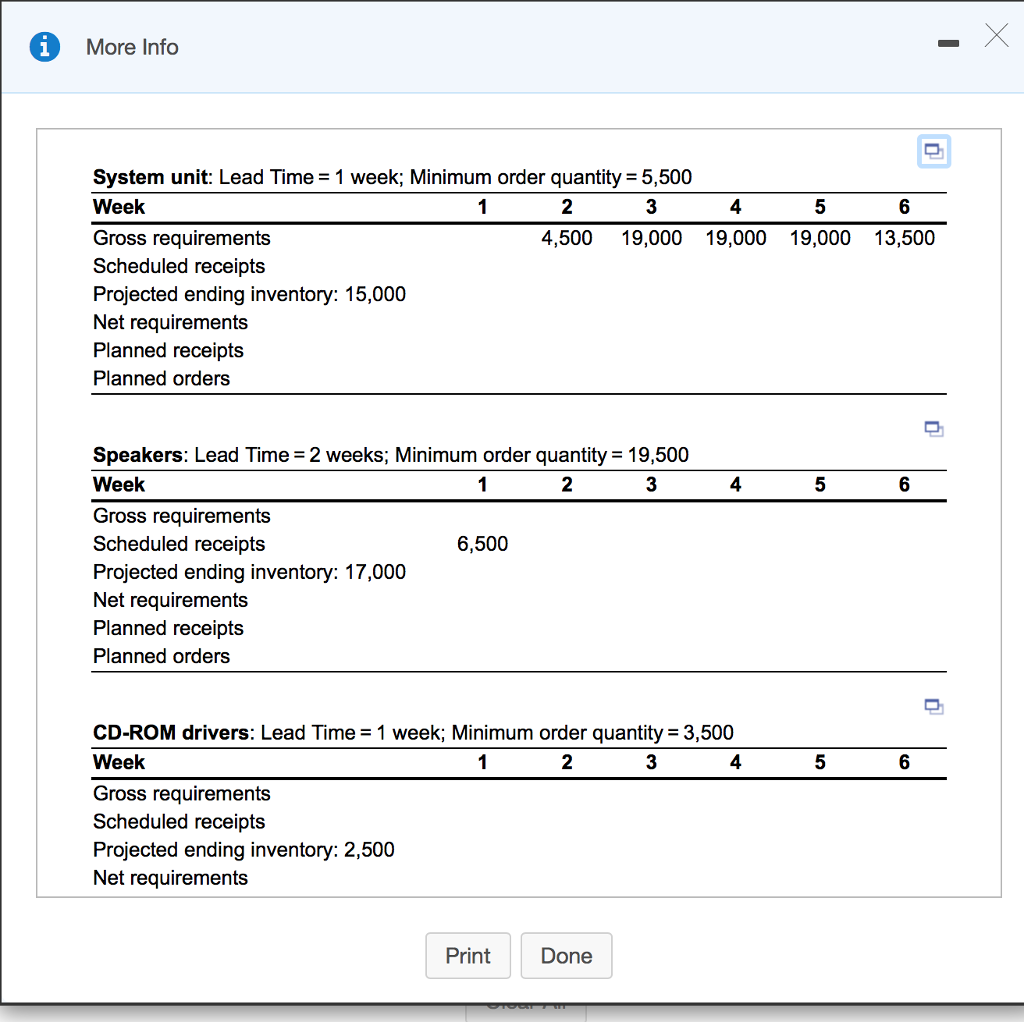
Task: Click the 6,500 scheduled receipts value for Speakers
Action: click(x=482, y=544)
